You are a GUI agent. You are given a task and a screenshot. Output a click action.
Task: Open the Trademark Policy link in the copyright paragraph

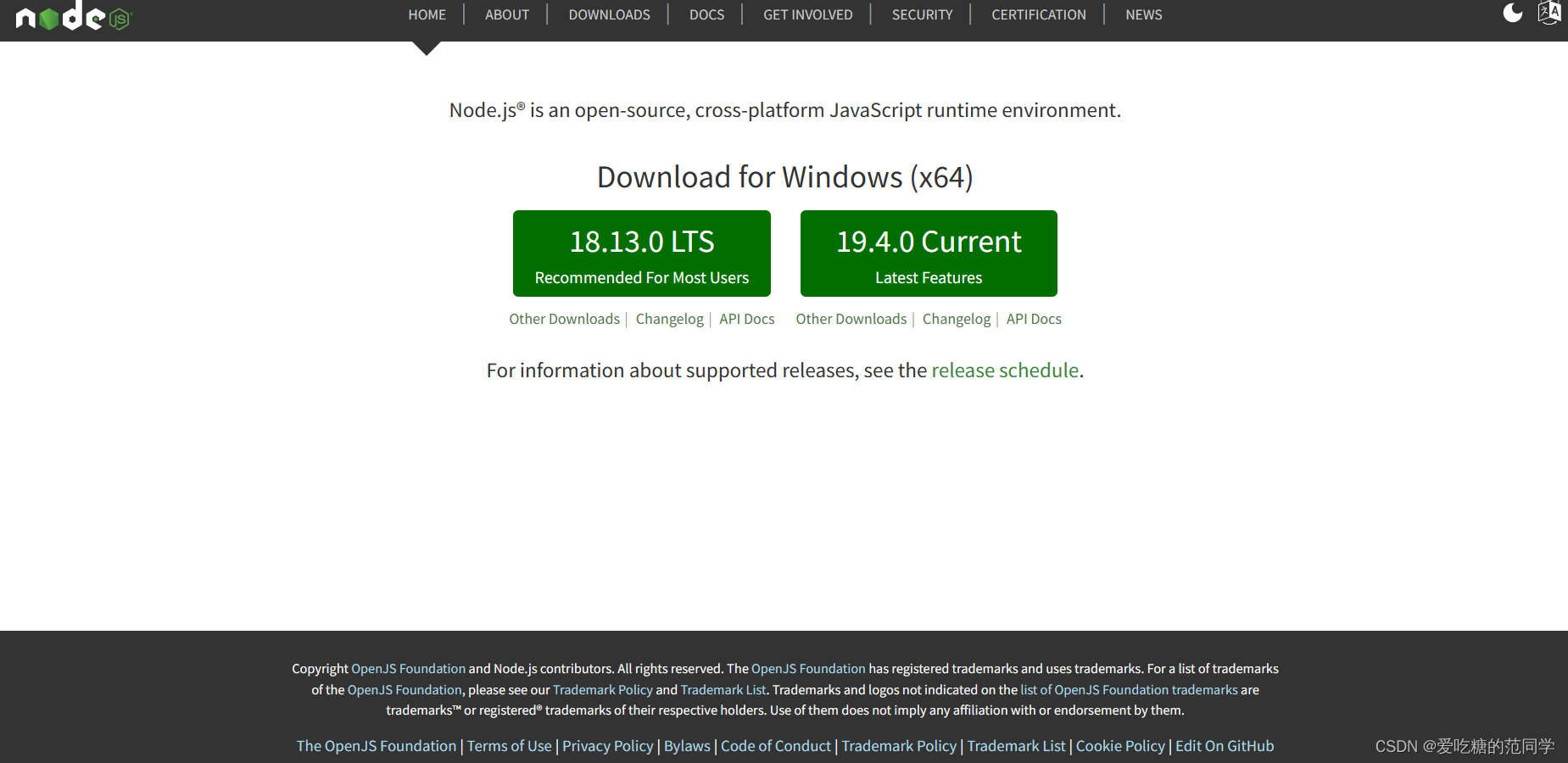click(x=603, y=690)
